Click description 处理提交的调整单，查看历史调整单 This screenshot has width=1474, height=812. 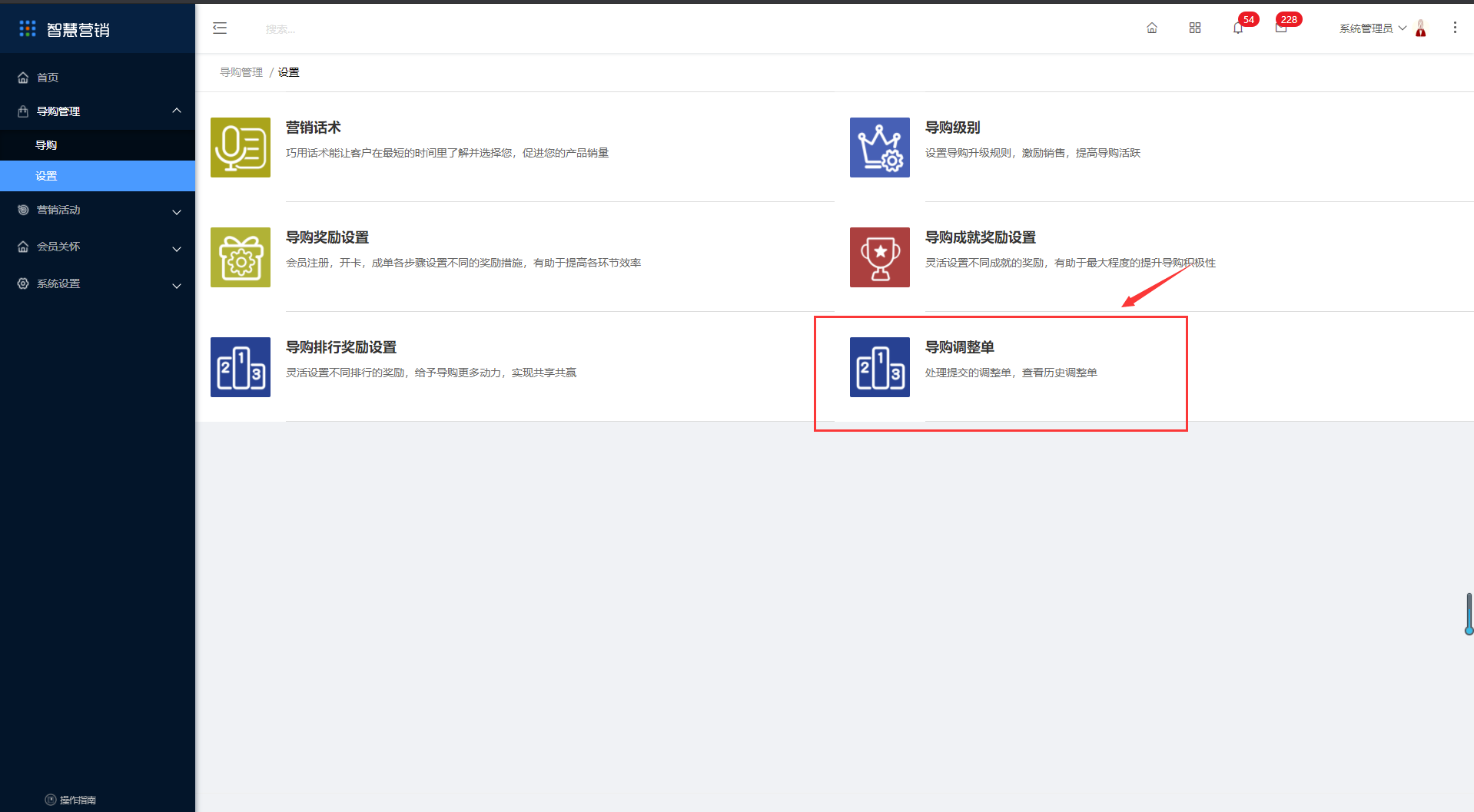point(1011,373)
